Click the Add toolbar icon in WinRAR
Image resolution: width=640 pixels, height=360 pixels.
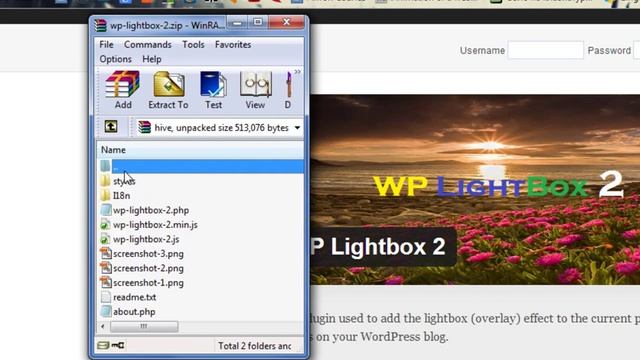tap(122, 90)
